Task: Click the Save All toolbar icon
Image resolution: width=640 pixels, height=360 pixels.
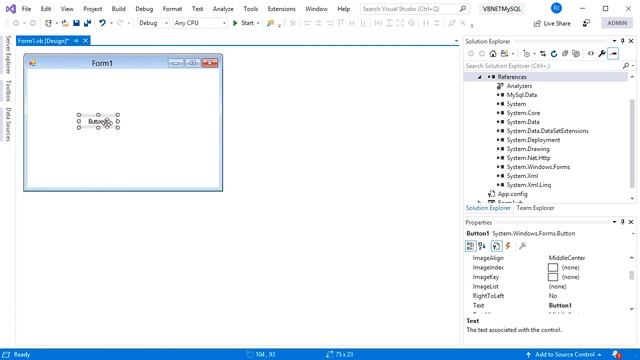Action: pyautogui.click(x=87, y=23)
